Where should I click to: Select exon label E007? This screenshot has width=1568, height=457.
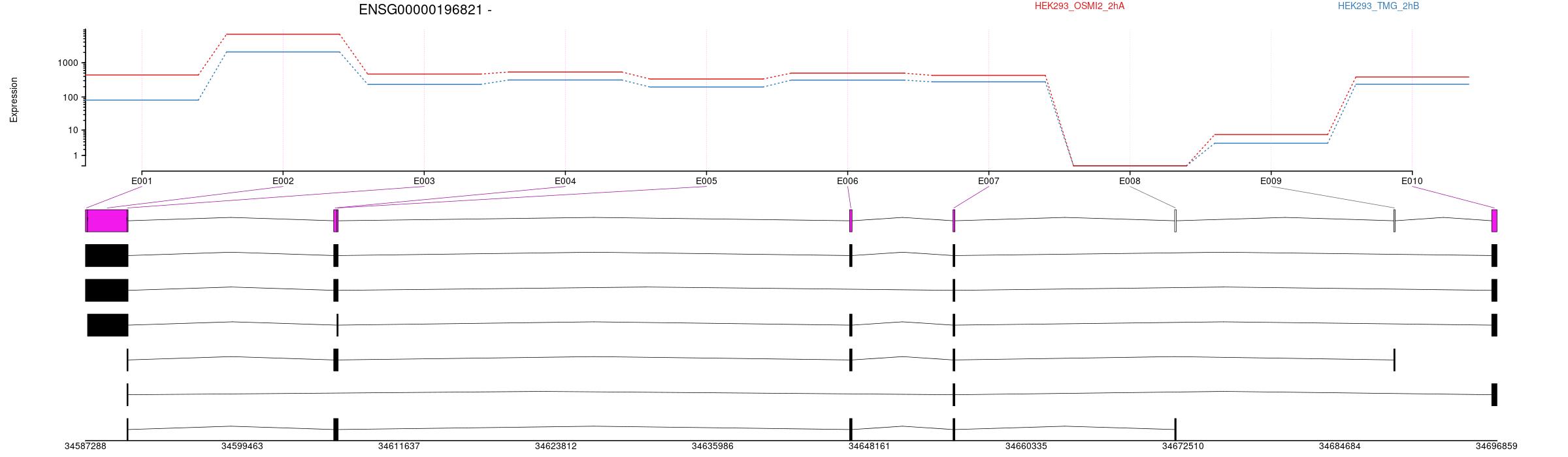tap(988, 181)
